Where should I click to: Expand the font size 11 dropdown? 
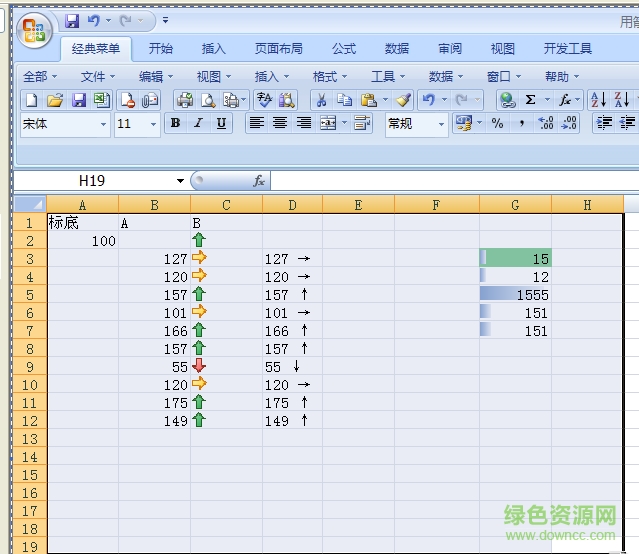click(153, 124)
